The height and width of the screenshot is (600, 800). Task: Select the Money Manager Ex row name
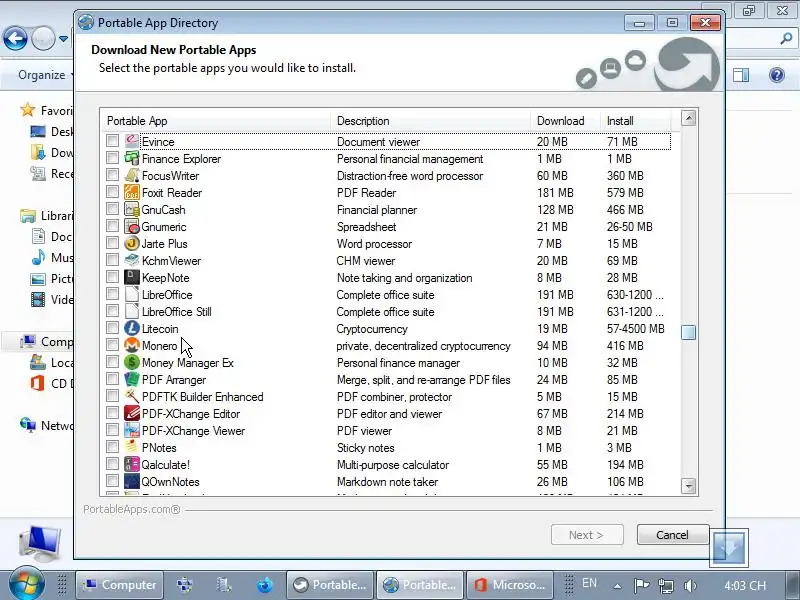click(187, 363)
